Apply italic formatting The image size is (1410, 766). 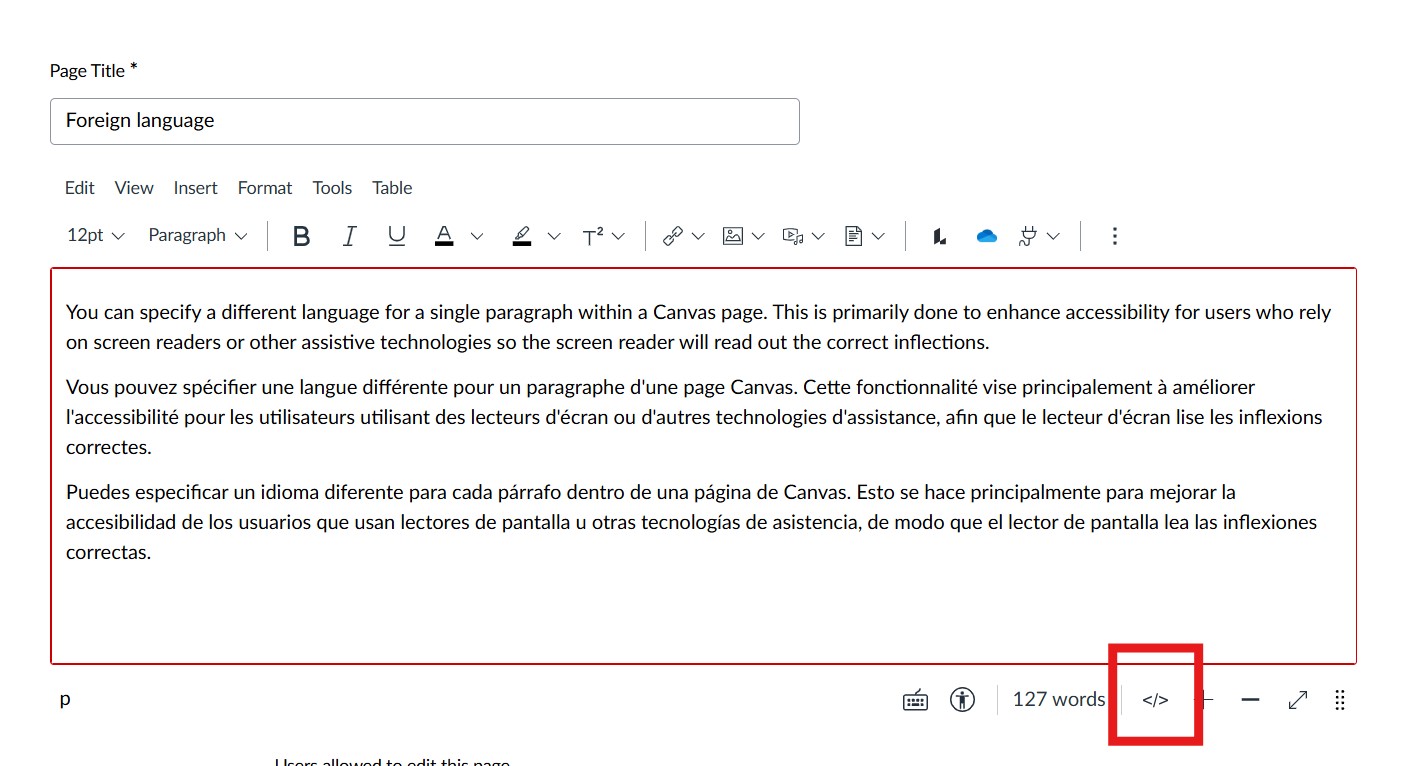click(x=349, y=235)
